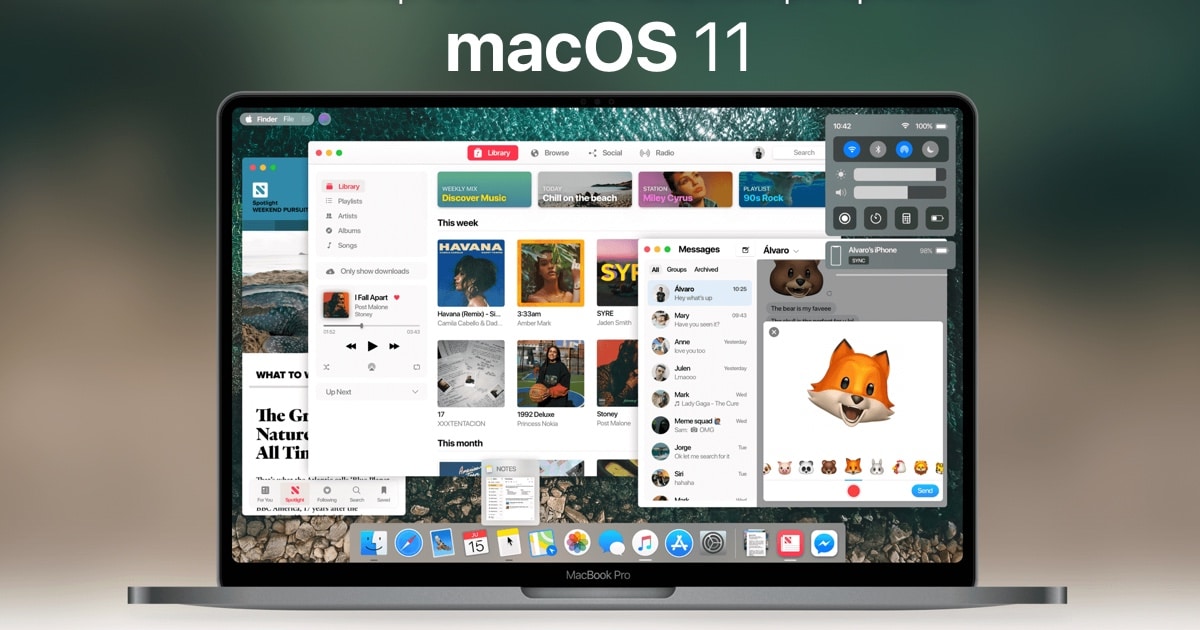Toggle AirDrop in Control Center
Viewport: 1200px width, 630px height.
(x=904, y=149)
